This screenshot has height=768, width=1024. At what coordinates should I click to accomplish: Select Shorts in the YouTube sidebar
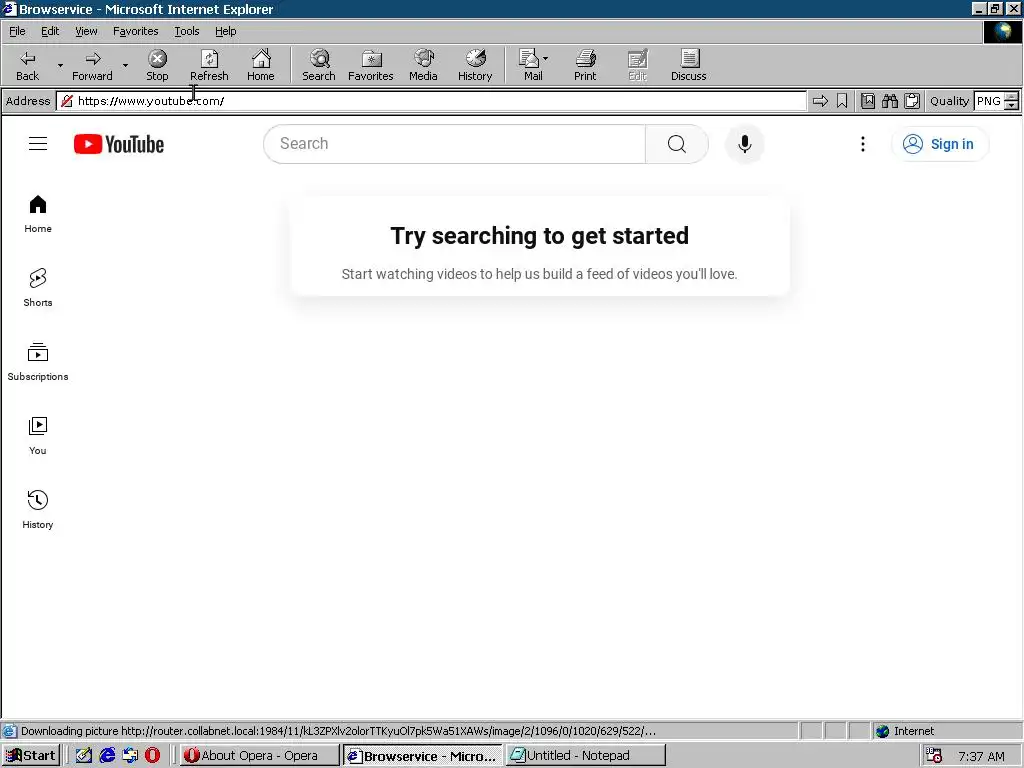point(38,288)
